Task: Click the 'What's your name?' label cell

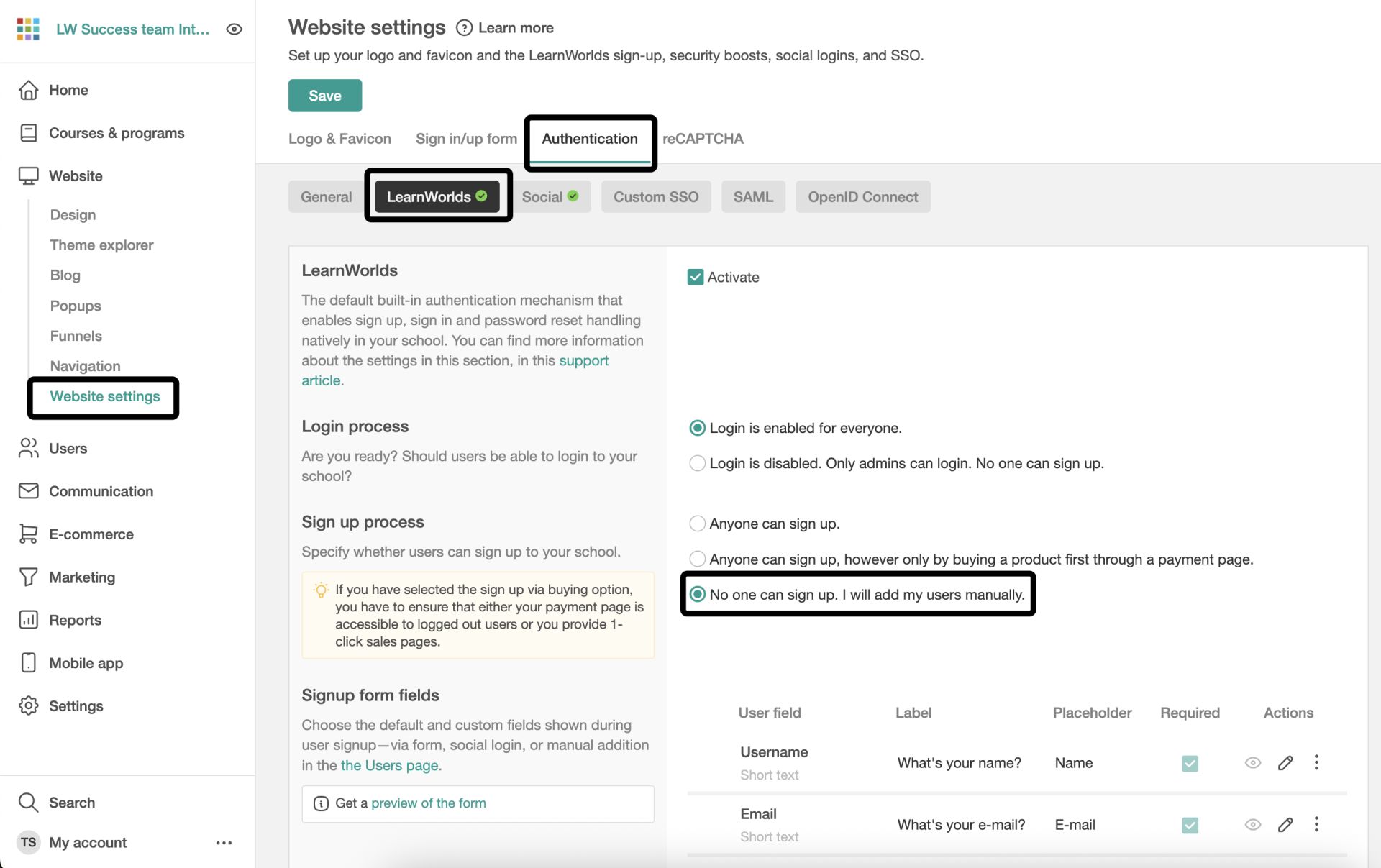Action: tap(960, 763)
